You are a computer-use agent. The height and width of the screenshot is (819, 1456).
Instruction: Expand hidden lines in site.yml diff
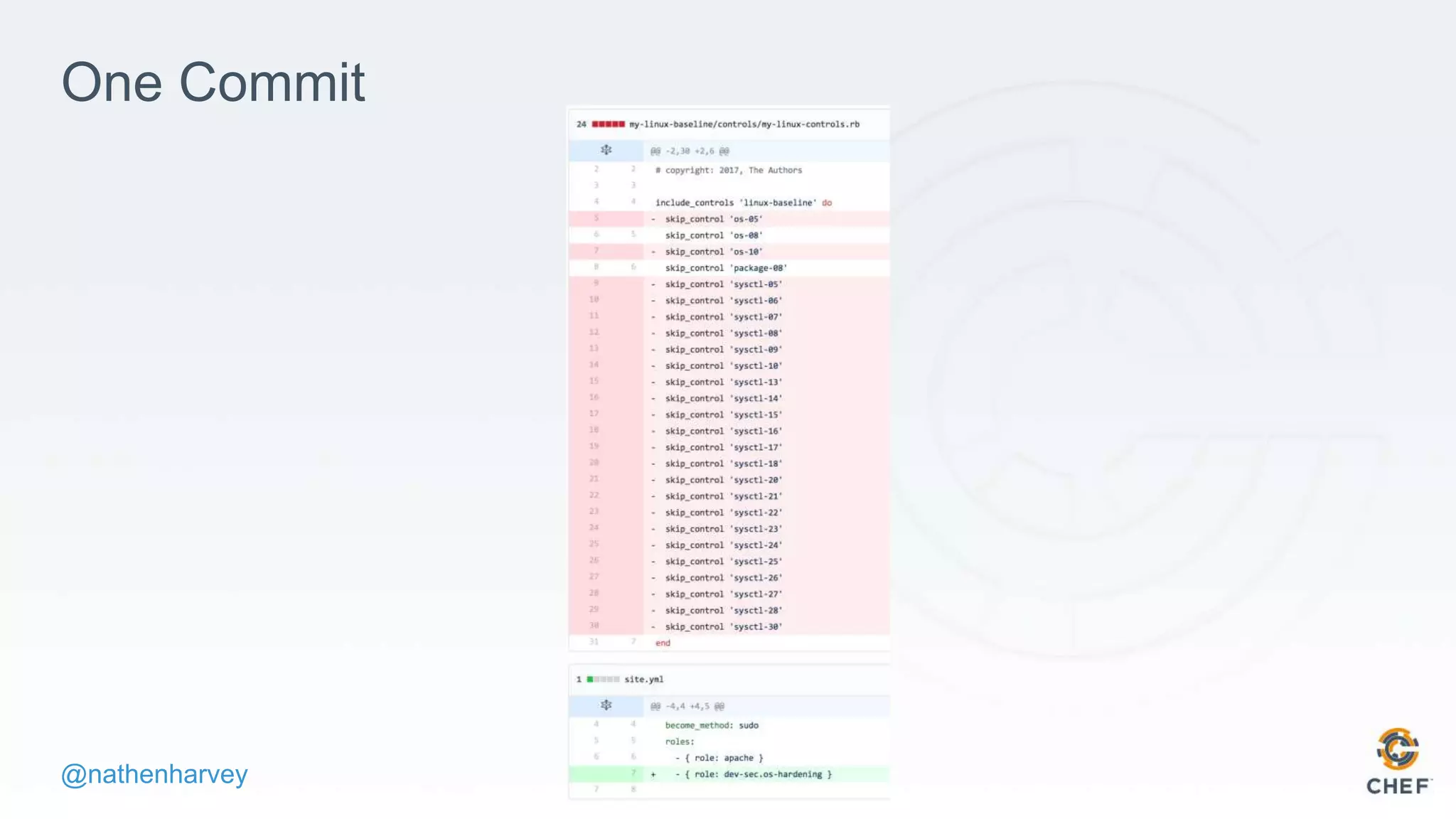[606, 705]
